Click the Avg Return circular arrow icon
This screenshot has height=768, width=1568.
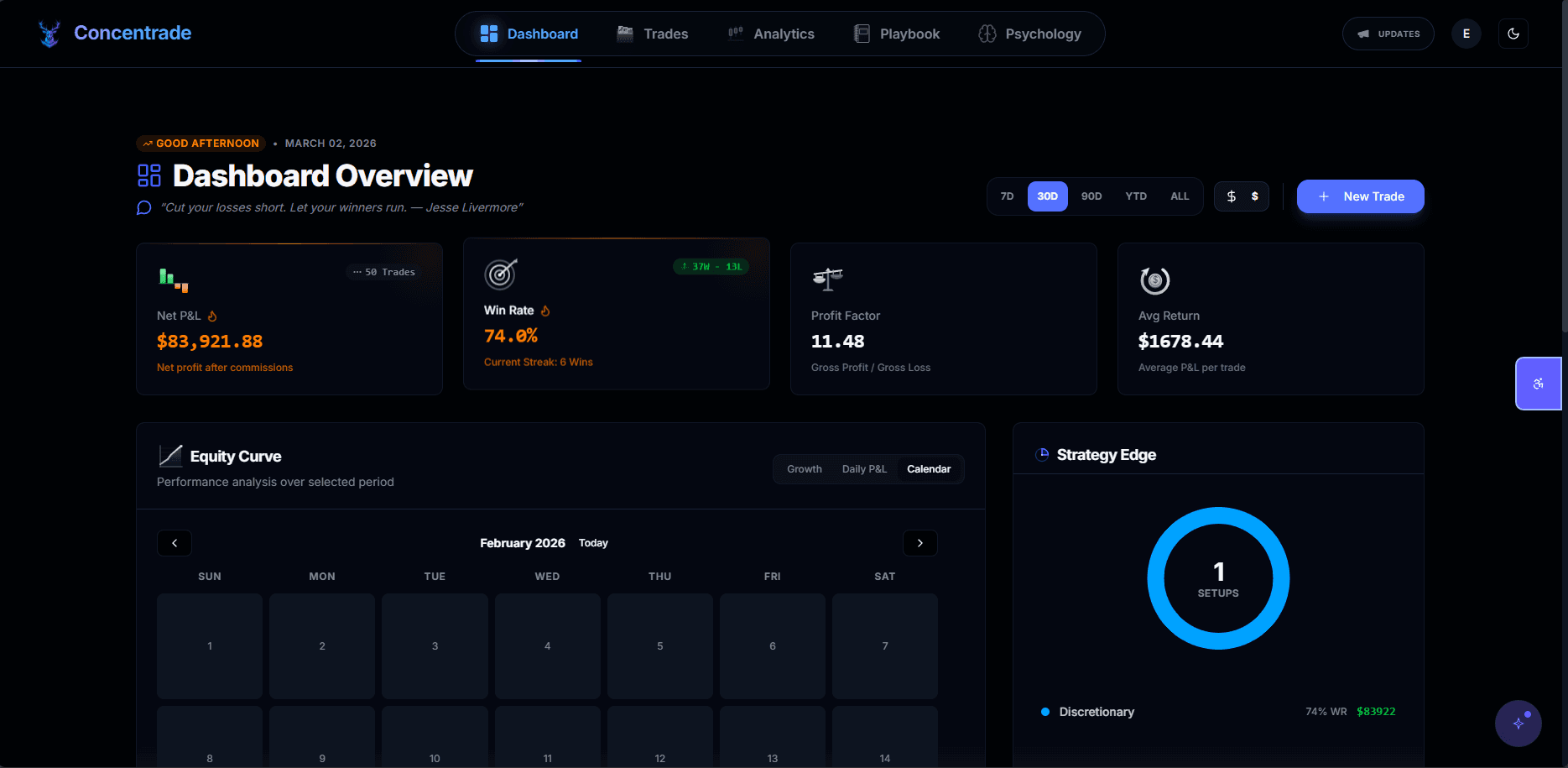point(1154,280)
